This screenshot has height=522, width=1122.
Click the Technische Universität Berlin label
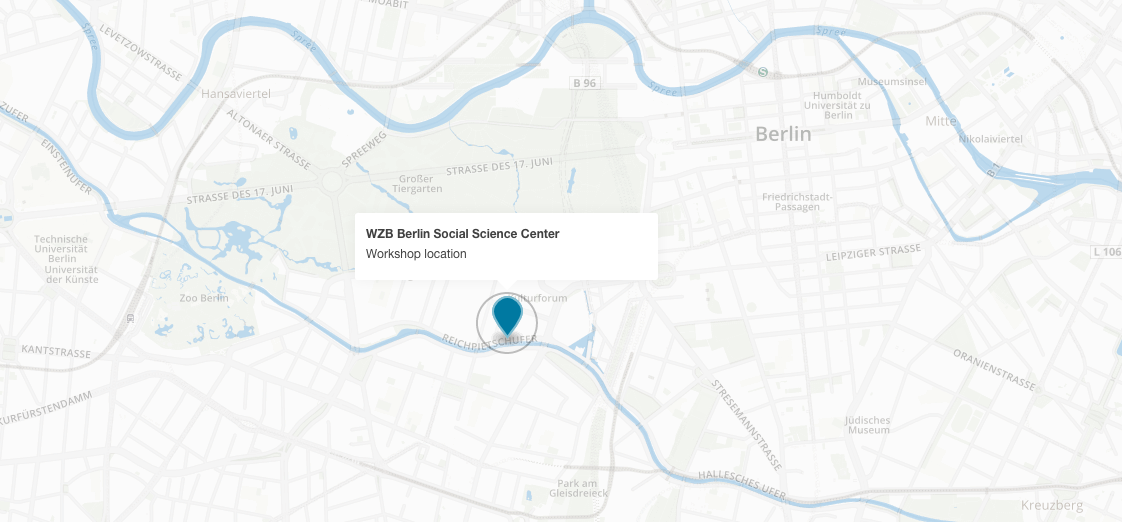[61, 249]
